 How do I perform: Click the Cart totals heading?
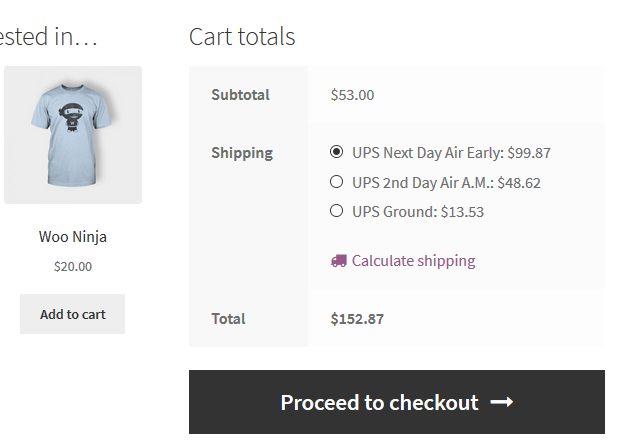coord(242,37)
